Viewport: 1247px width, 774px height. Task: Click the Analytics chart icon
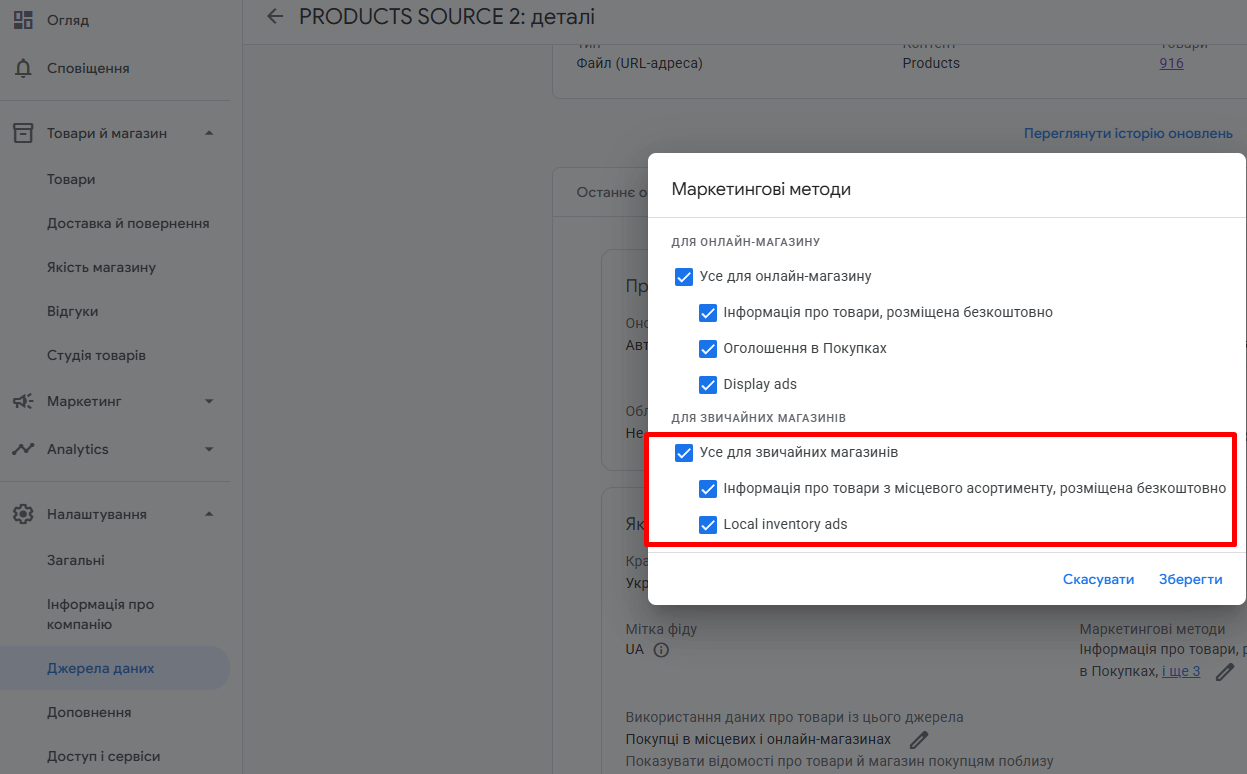(x=23, y=449)
